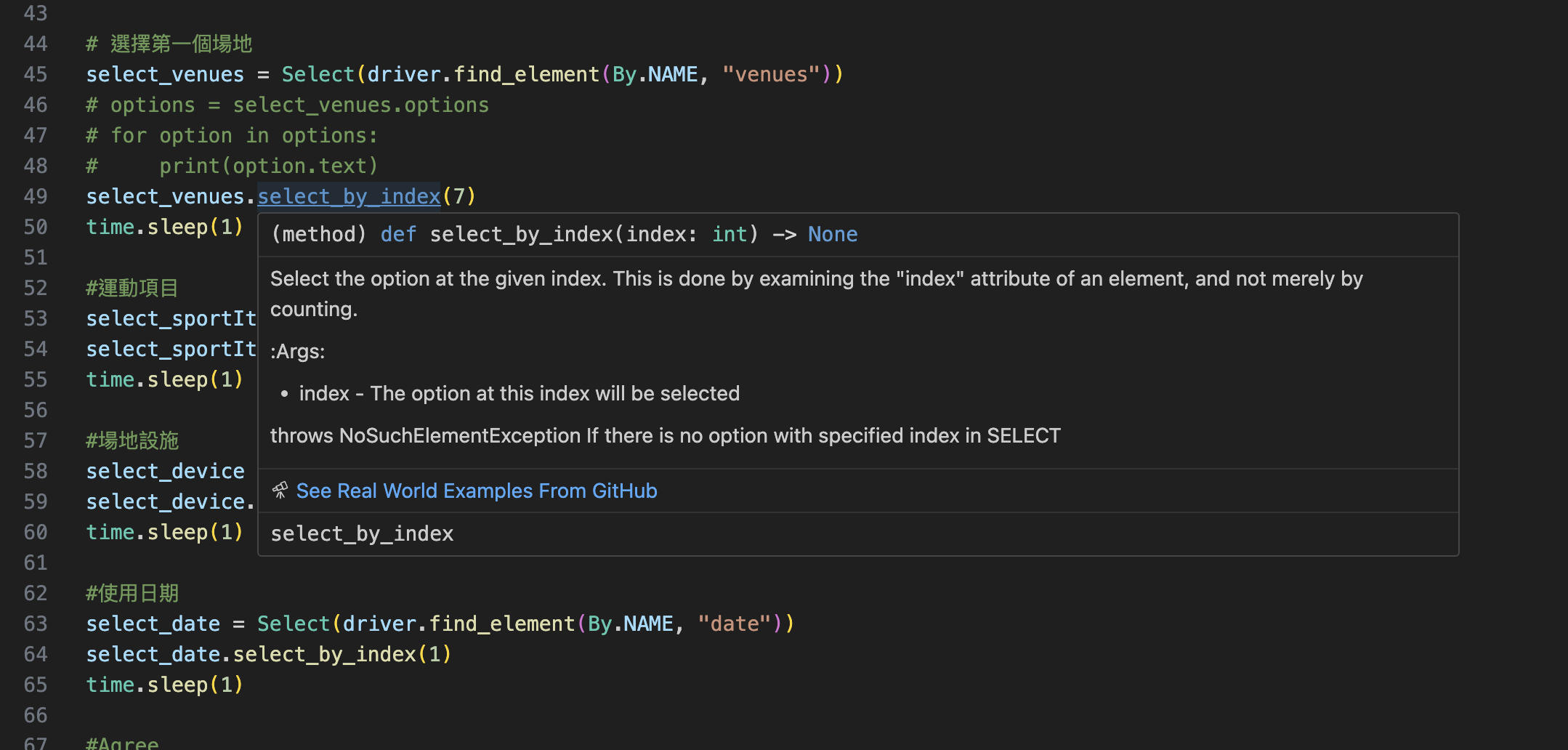Click time.sleep(1) on line 50
The width and height of the screenshot is (1568, 750).
coord(165,227)
